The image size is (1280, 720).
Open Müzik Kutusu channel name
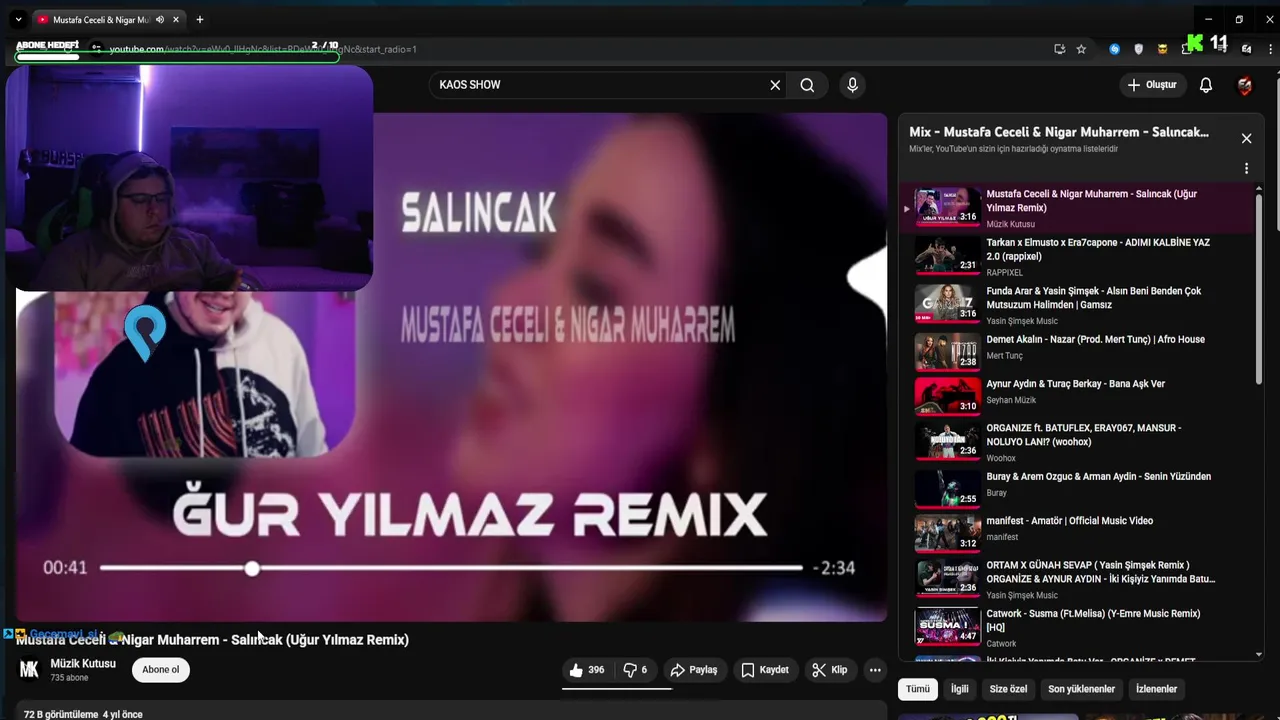(83, 663)
